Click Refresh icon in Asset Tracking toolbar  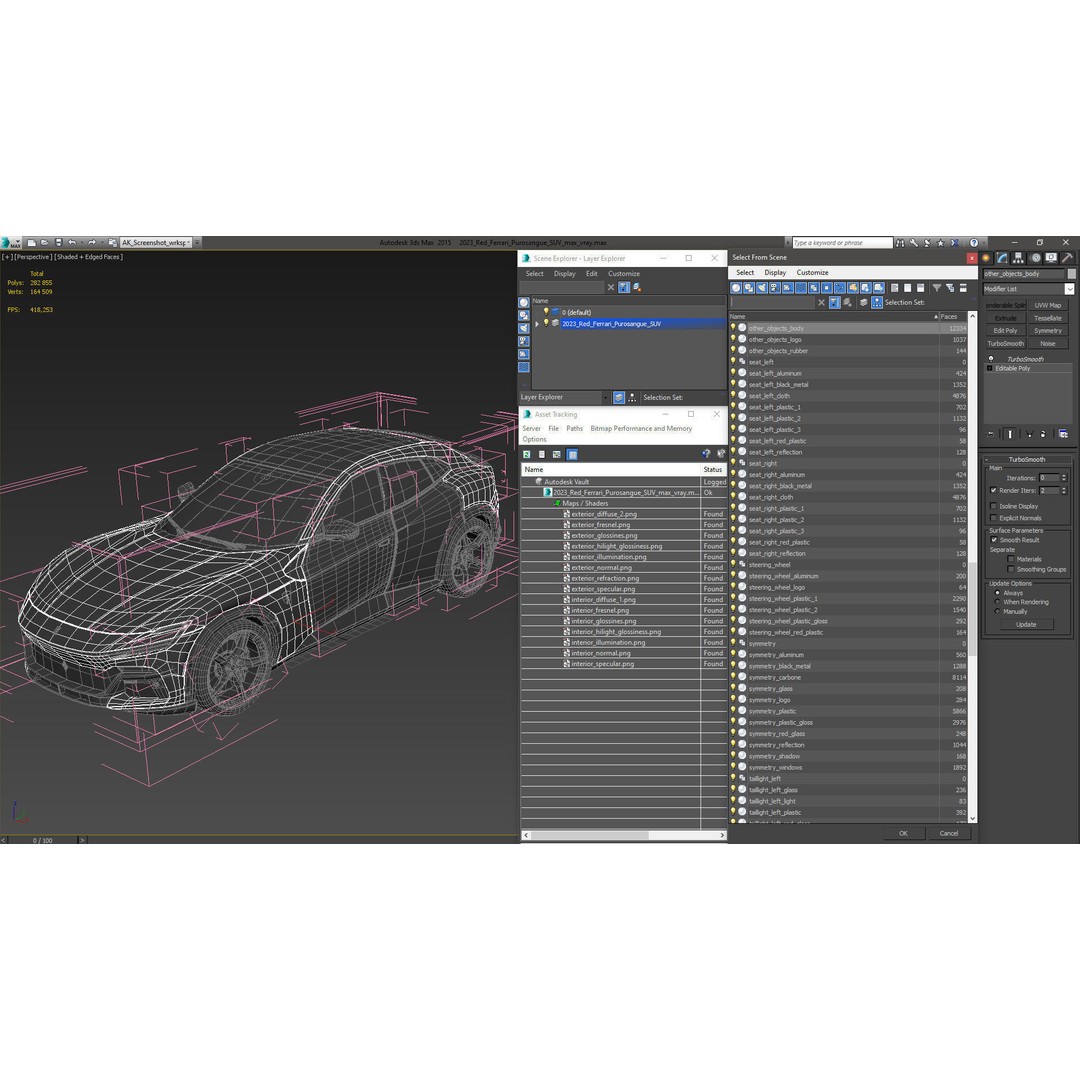(527, 455)
